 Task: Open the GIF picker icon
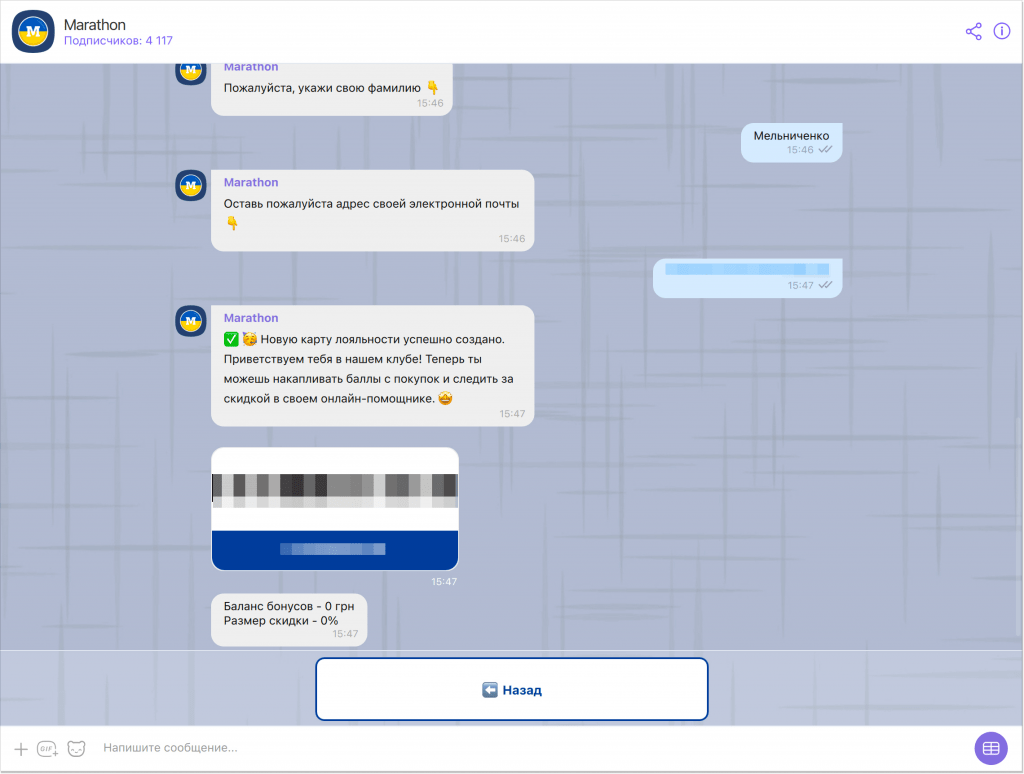point(48,749)
